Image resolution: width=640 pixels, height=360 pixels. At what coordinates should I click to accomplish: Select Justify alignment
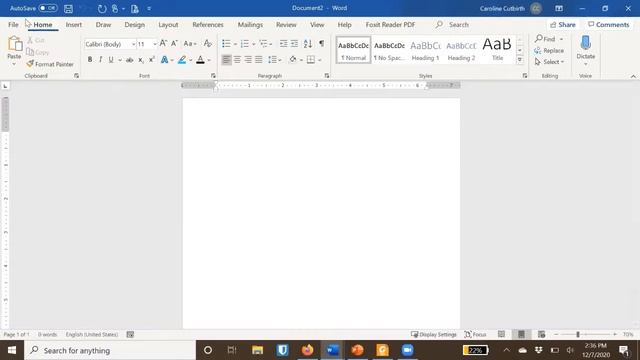pos(258,60)
